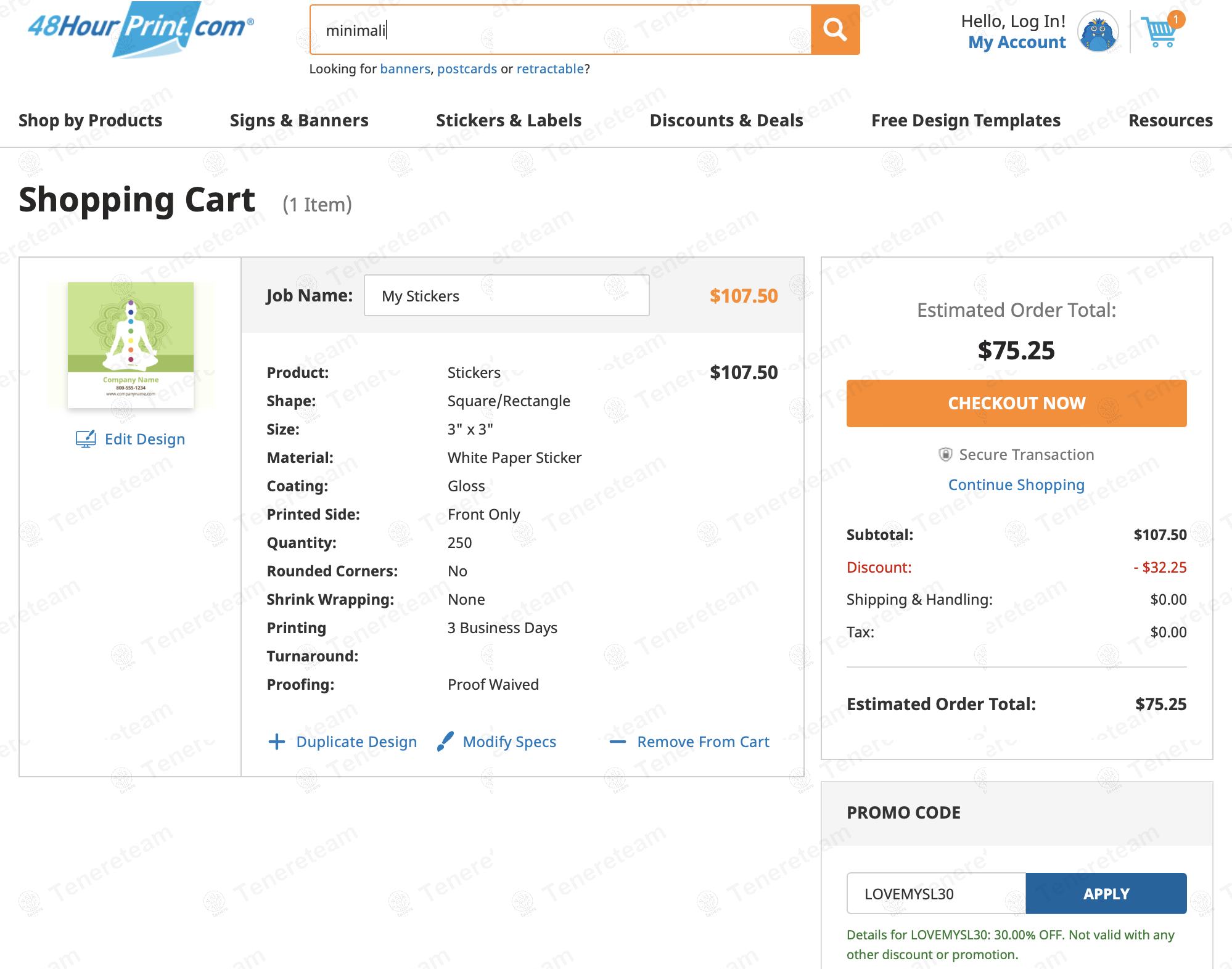Click the Duplicate Design plus icon

pyautogui.click(x=277, y=742)
